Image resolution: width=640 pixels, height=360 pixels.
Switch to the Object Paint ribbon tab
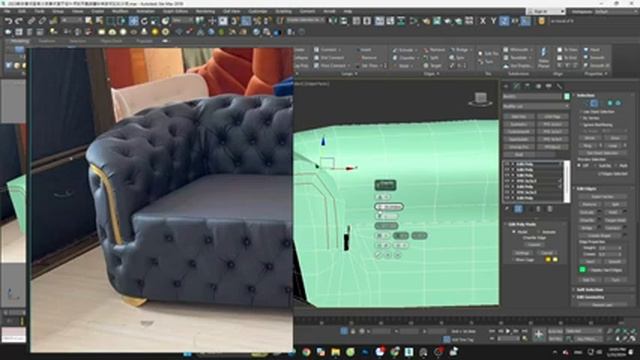point(111,41)
